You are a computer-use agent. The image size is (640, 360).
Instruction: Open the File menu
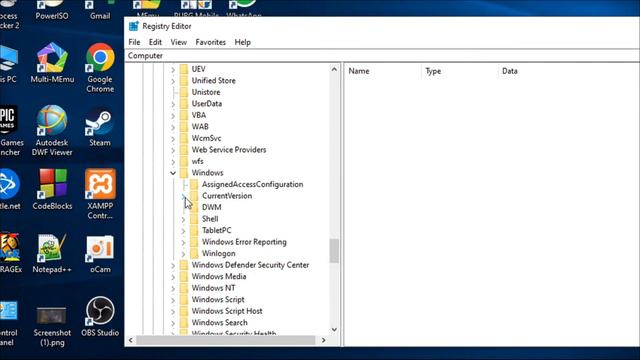[x=134, y=42]
